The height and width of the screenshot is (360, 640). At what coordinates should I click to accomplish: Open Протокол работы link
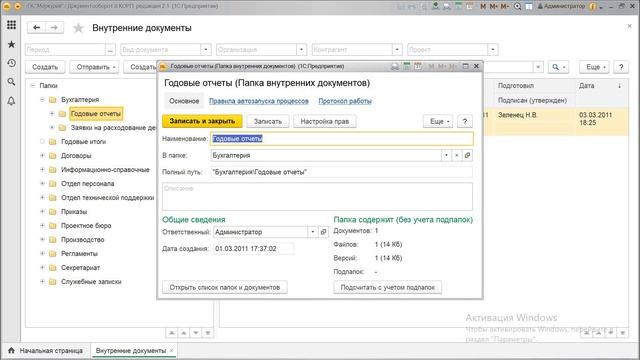click(345, 101)
